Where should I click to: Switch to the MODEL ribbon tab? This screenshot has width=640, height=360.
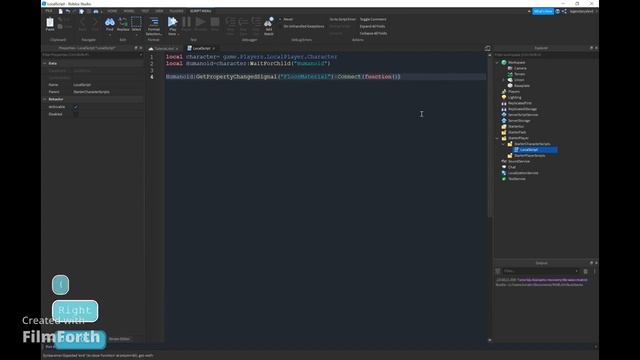(129, 11)
